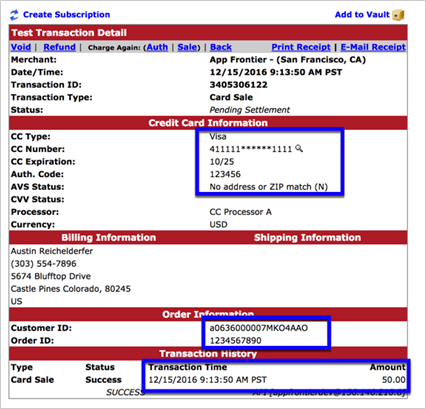Click the Transaction History section header
426x409 pixels.
208,354
